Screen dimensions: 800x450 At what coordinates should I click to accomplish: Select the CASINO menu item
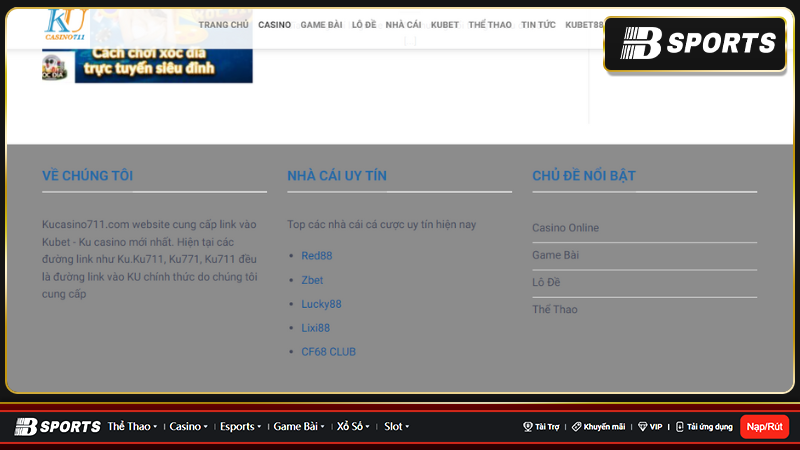[x=274, y=25]
